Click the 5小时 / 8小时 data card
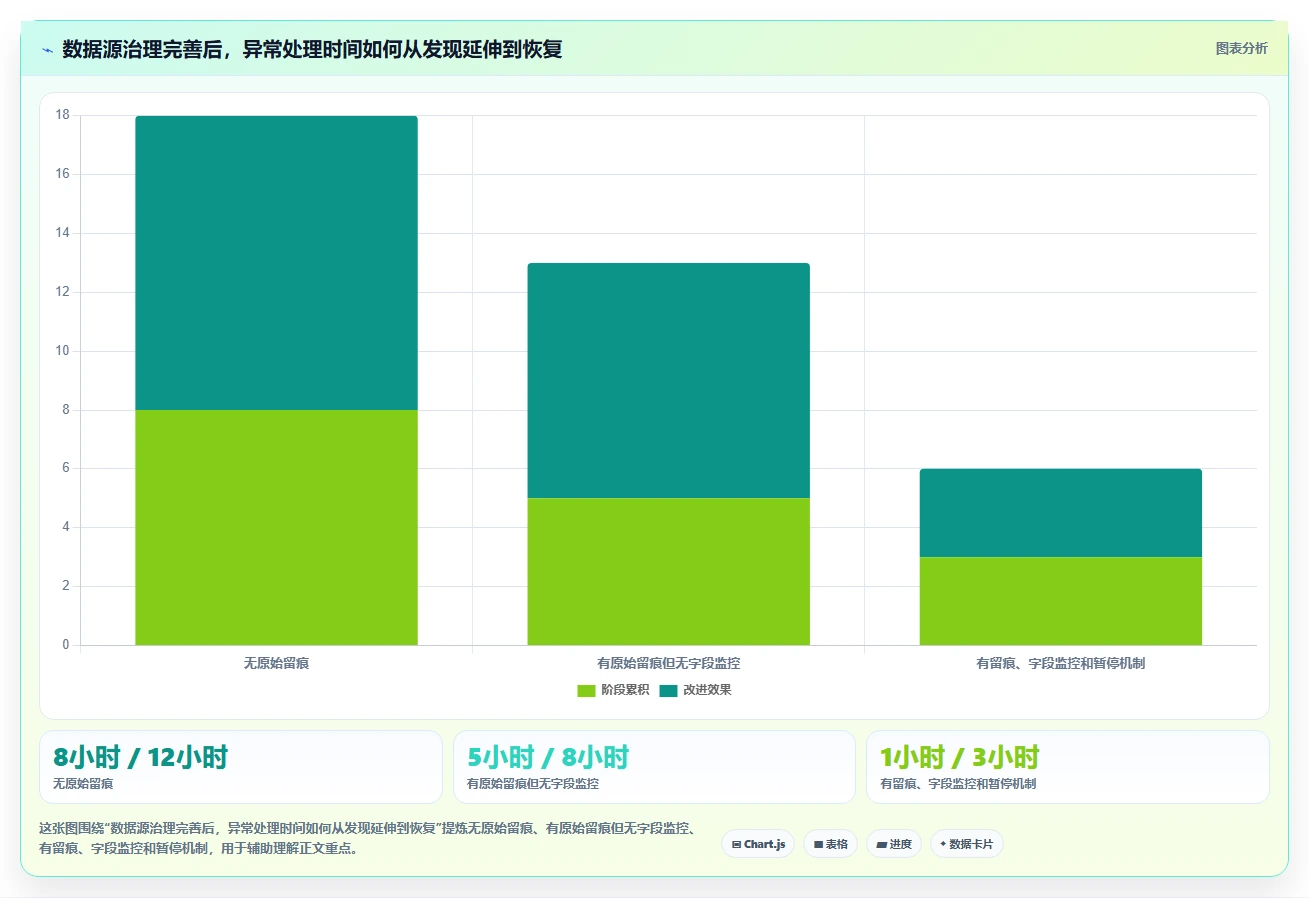Image resolution: width=1309 pixels, height=898 pixels. tap(654, 767)
